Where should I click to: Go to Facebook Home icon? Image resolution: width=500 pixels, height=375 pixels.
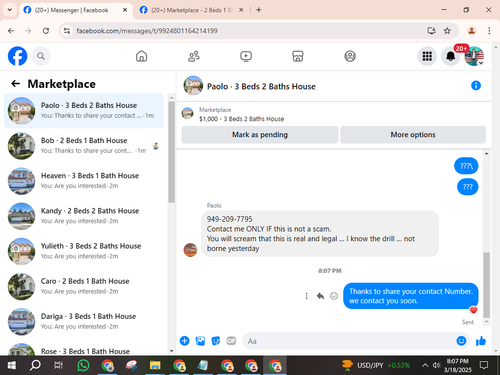[x=141, y=56]
